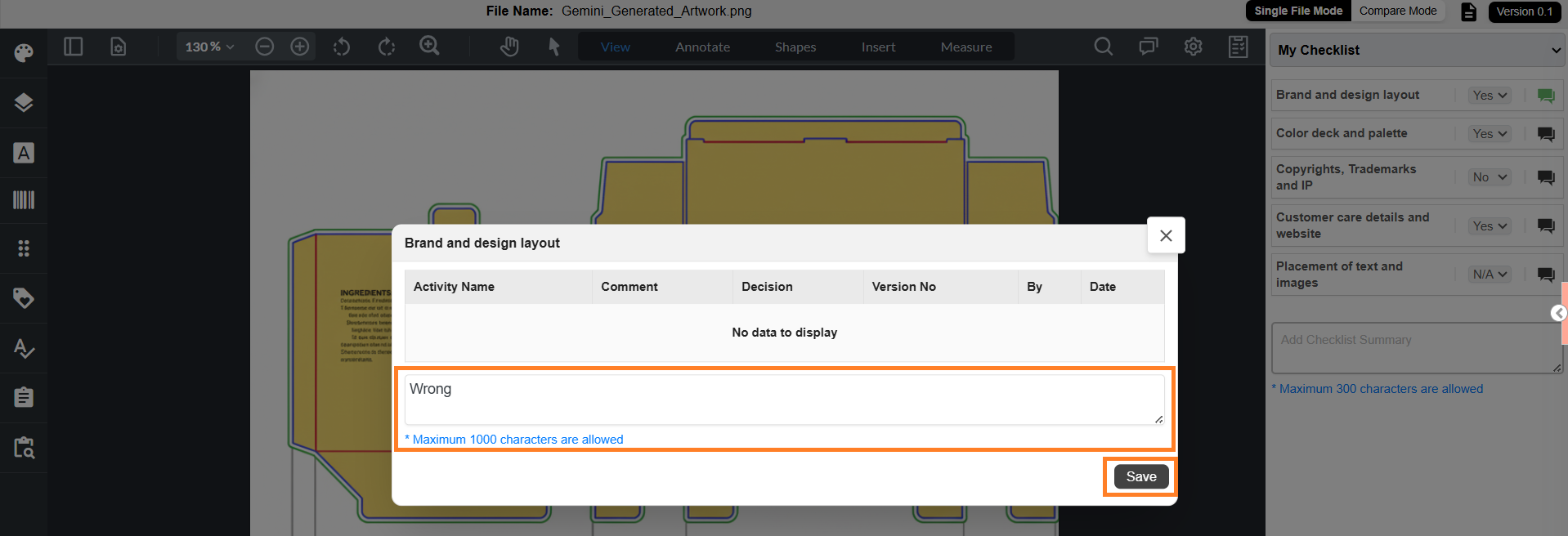
Task: Toggle the side panel layout icon
Action: point(74,47)
